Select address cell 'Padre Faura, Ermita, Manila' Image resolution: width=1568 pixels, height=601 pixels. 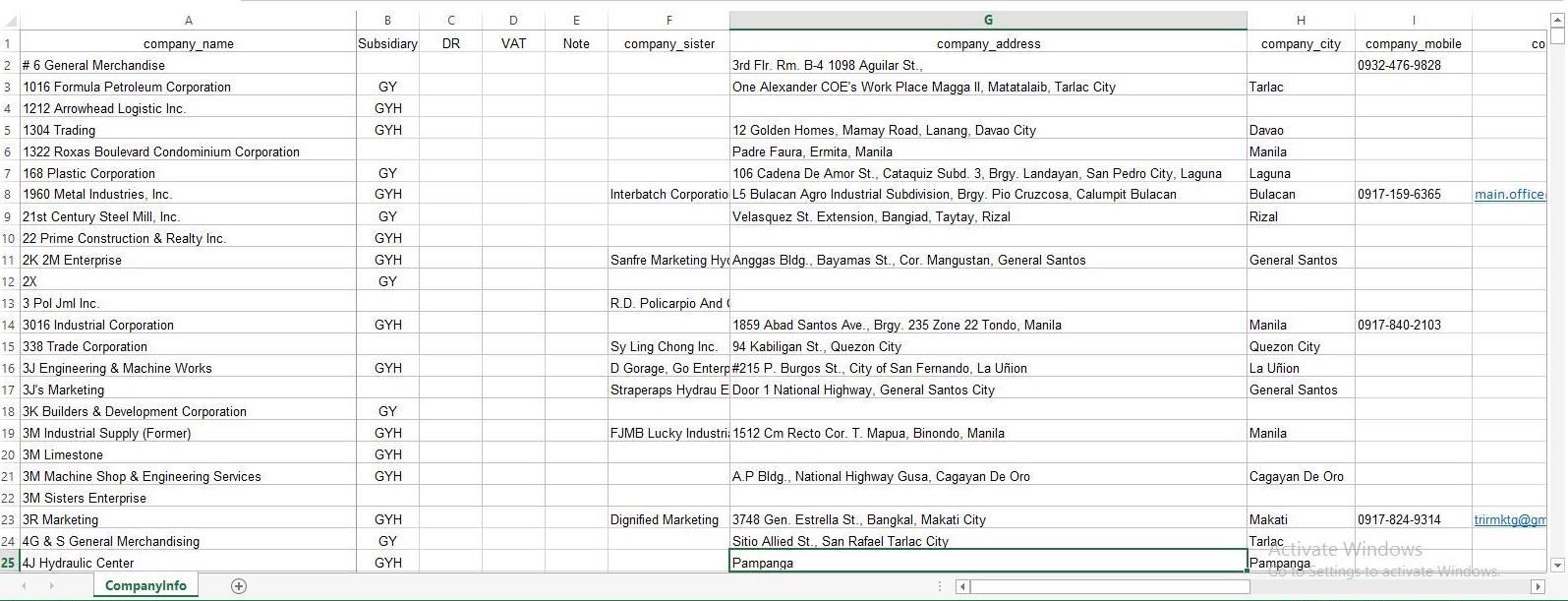[x=988, y=151]
